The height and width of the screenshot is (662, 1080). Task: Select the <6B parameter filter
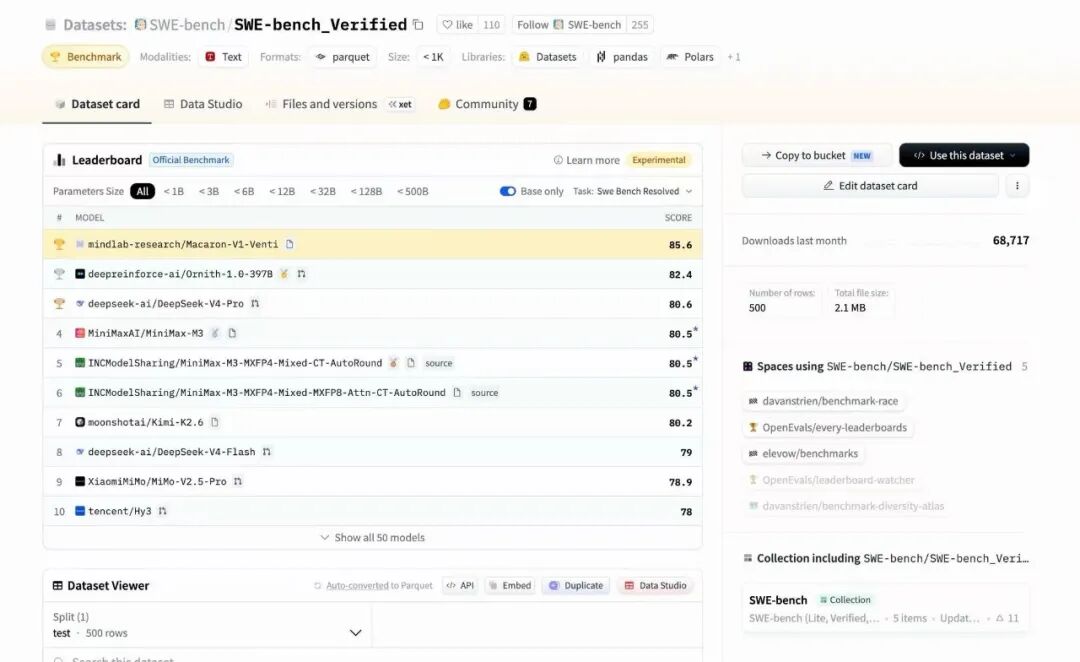coord(244,192)
